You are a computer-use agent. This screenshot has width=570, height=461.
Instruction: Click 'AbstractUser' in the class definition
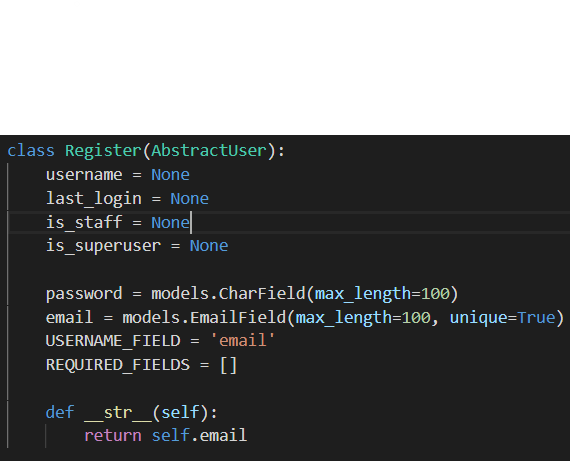pyautogui.click(x=209, y=151)
